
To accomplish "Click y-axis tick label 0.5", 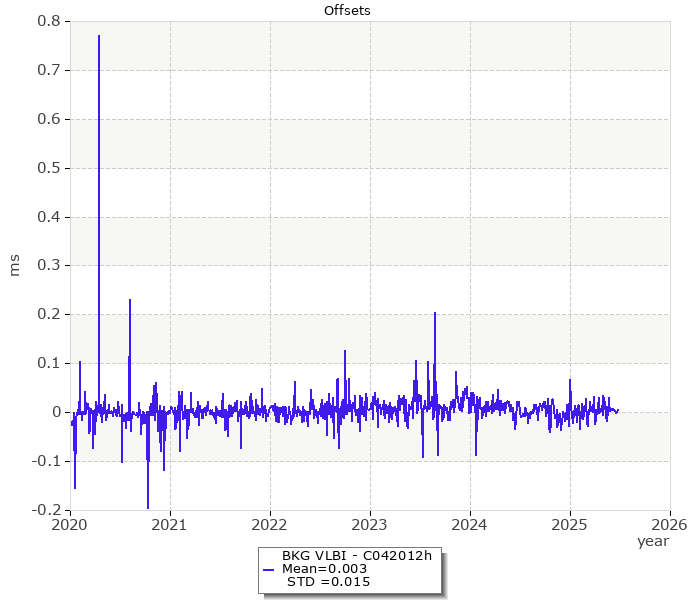I will pyautogui.click(x=49, y=168).
